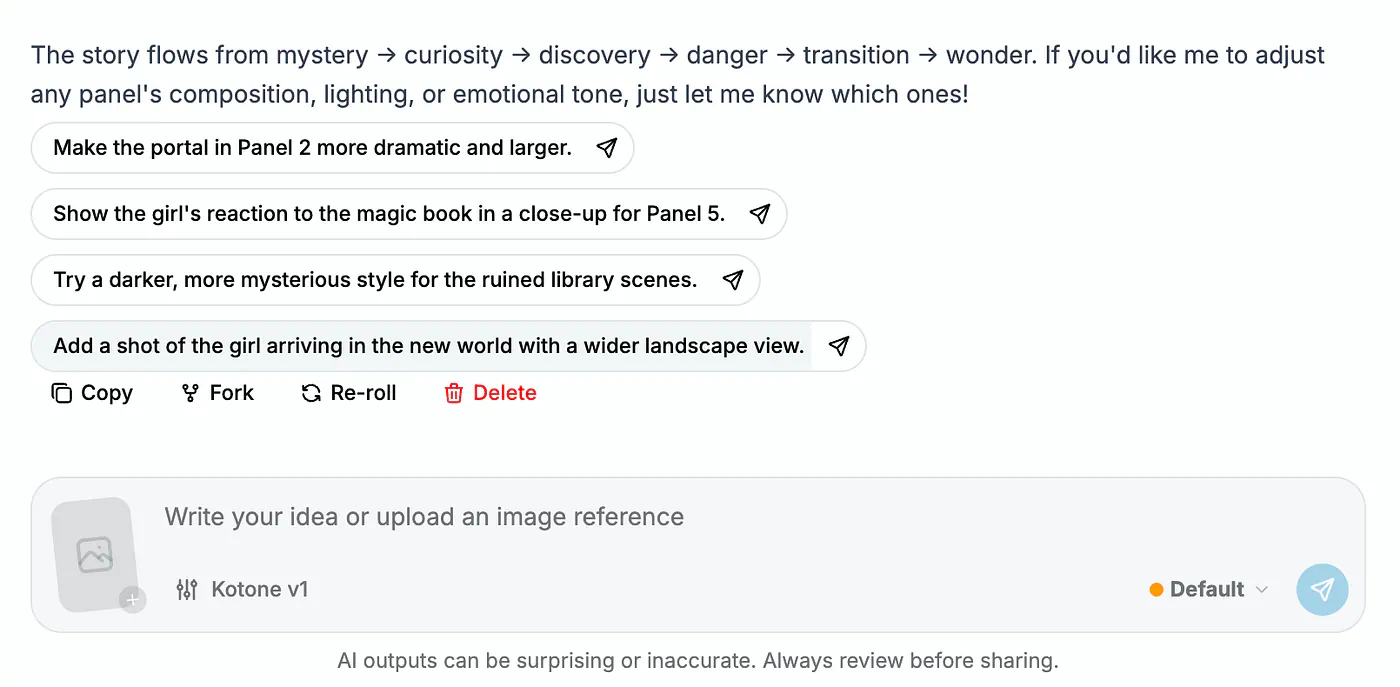Screen dimensions: 1400x687
Task: Open the Default mode dropdown
Action: [1209, 589]
